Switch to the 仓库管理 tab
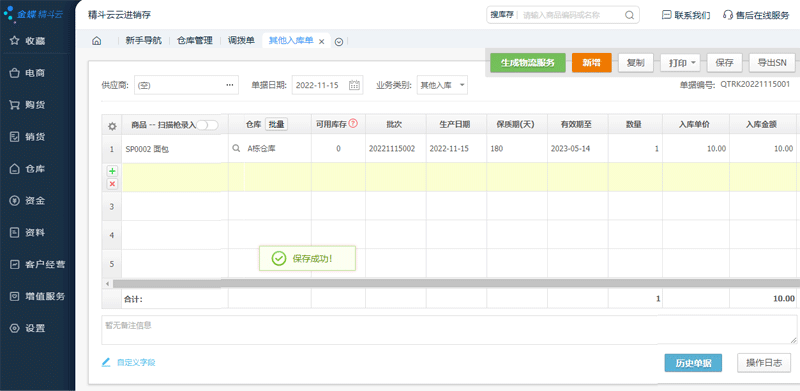This screenshot has height=391, width=800. (194, 41)
